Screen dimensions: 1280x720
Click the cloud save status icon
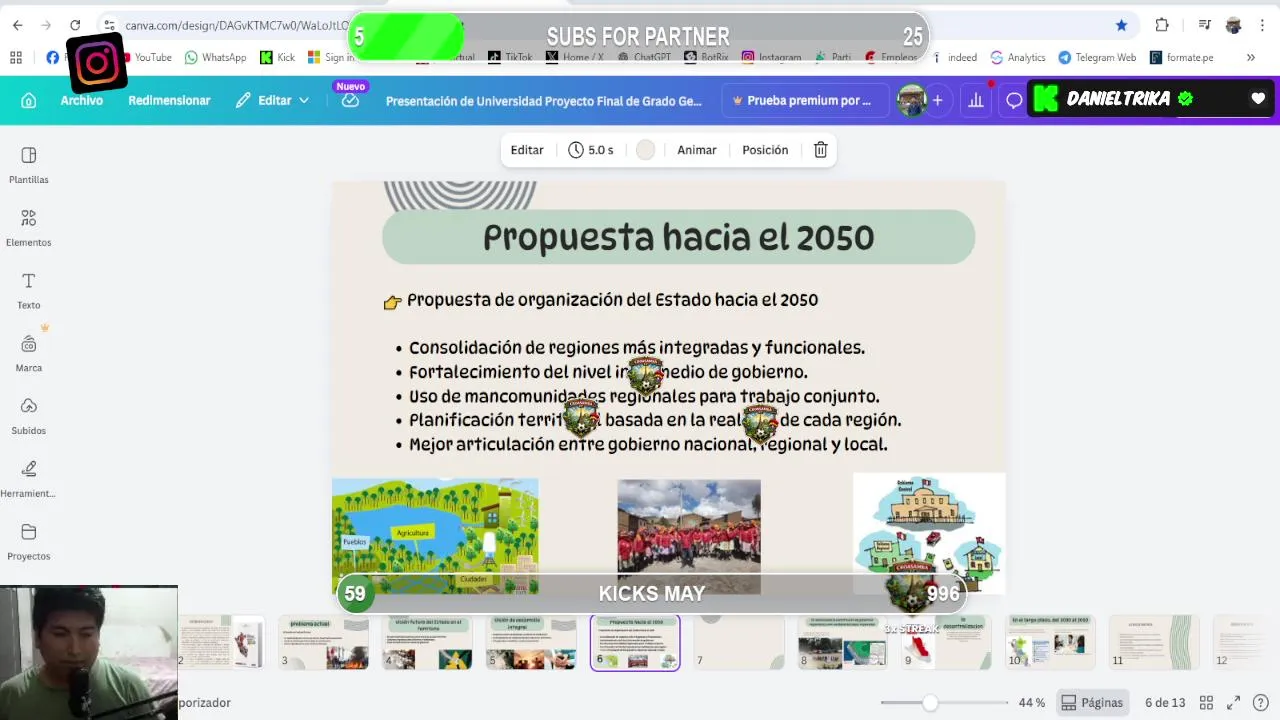click(x=350, y=100)
